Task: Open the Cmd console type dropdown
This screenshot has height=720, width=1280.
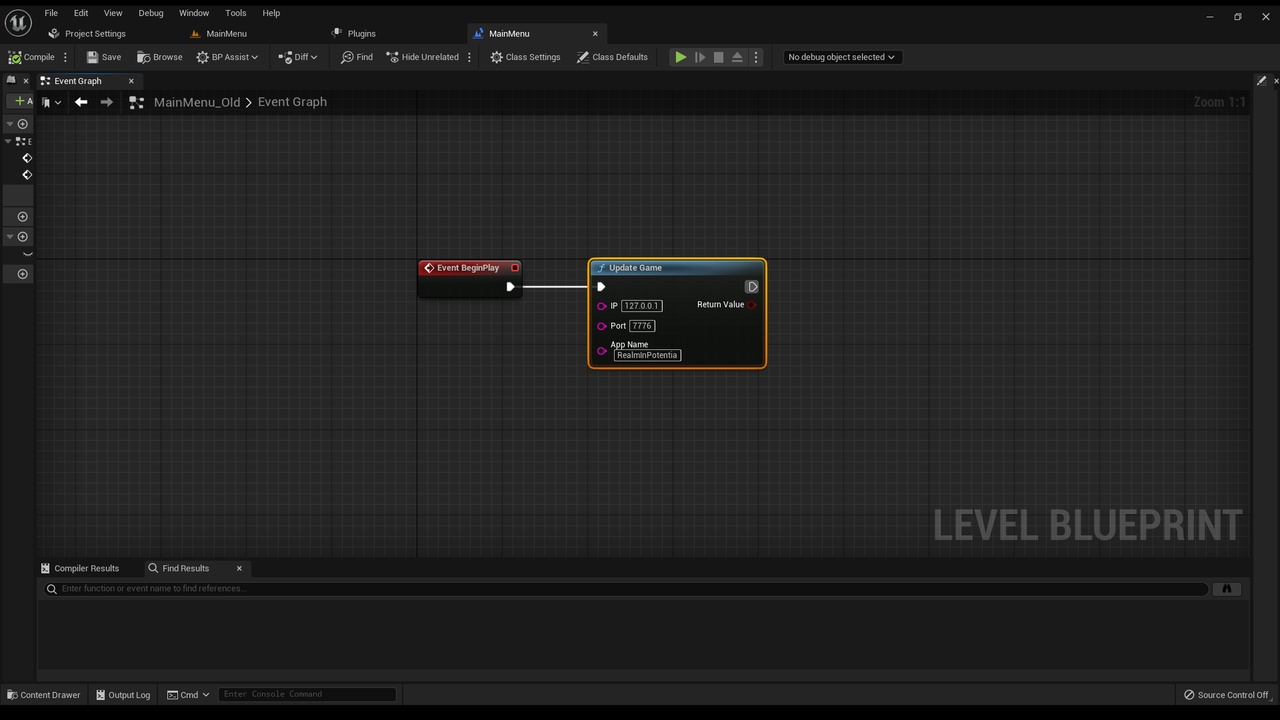Action: pos(188,695)
